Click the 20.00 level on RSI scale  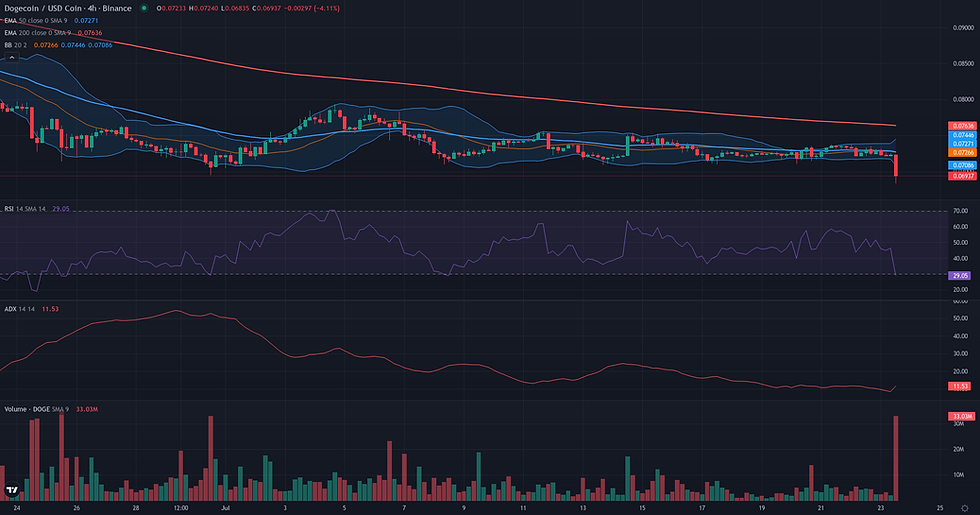click(x=960, y=290)
